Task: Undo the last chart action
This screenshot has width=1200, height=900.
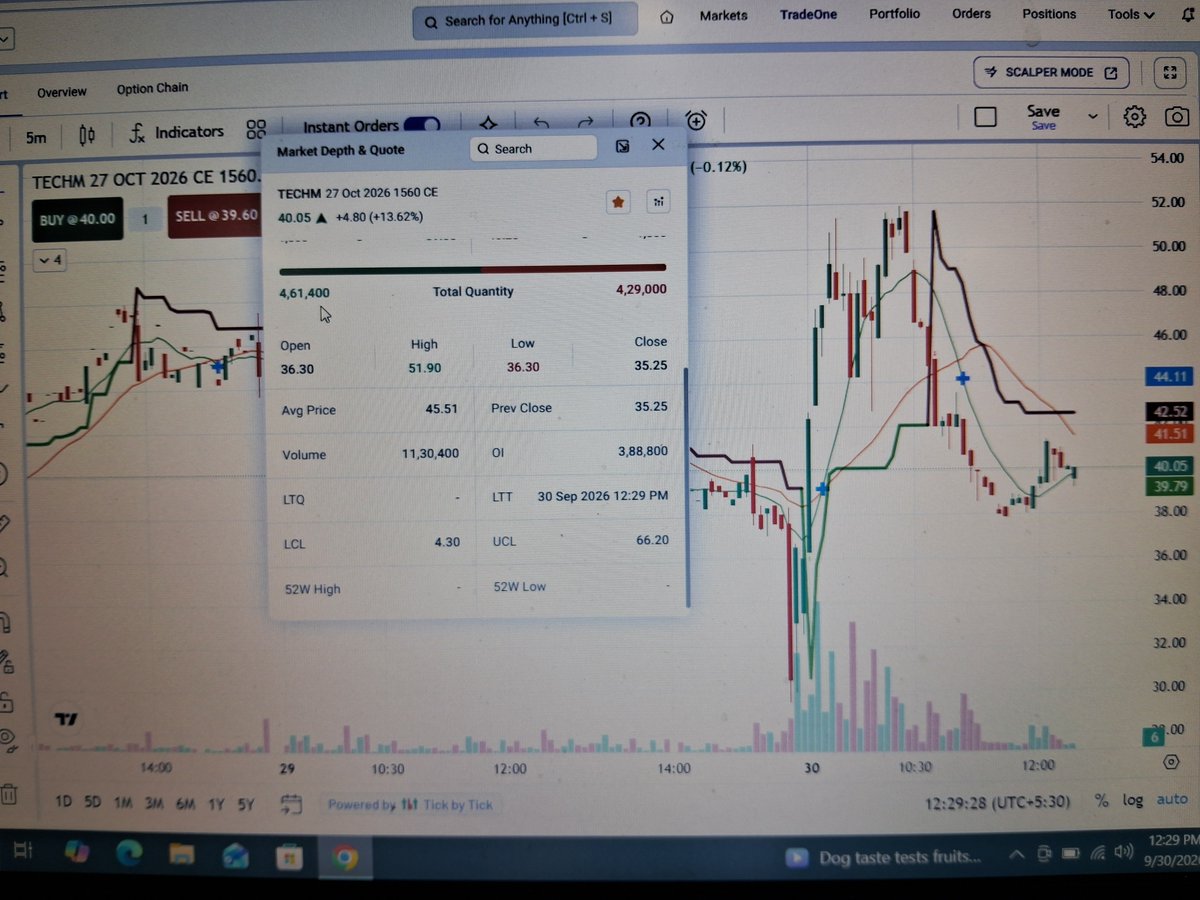Action: [541, 123]
